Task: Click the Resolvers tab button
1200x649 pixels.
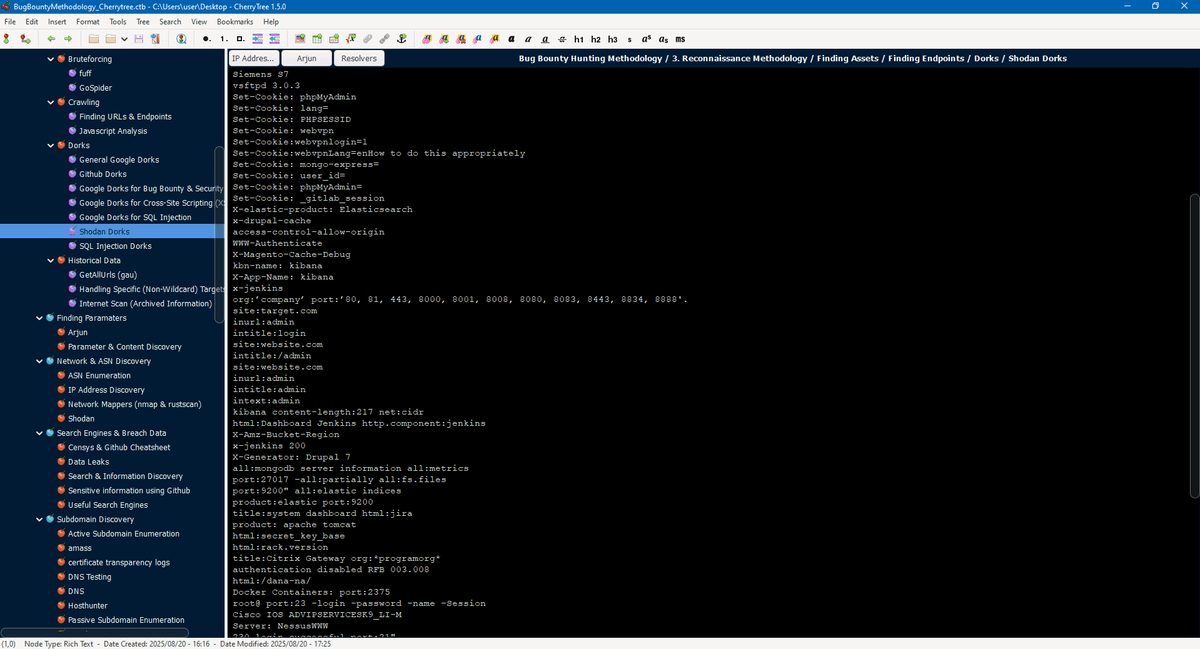Action: (x=359, y=59)
